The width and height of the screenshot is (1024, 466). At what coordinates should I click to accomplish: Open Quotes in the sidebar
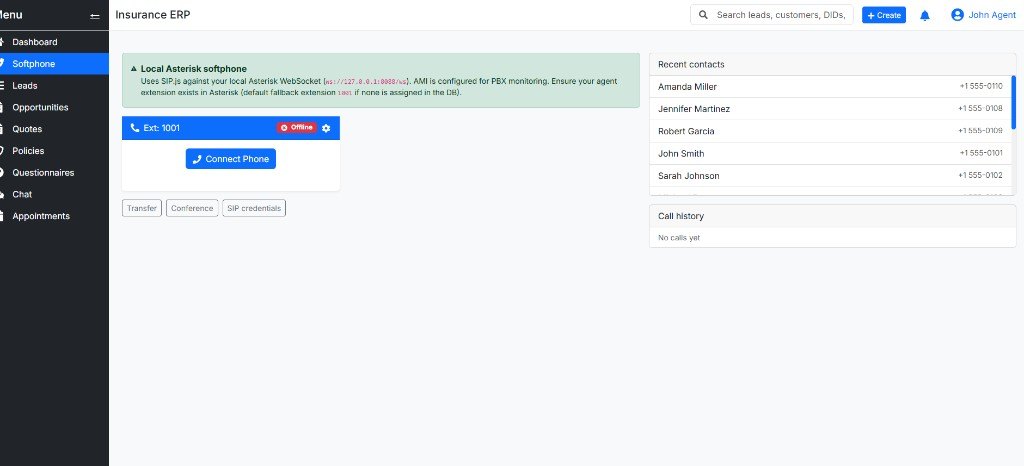(x=54, y=129)
